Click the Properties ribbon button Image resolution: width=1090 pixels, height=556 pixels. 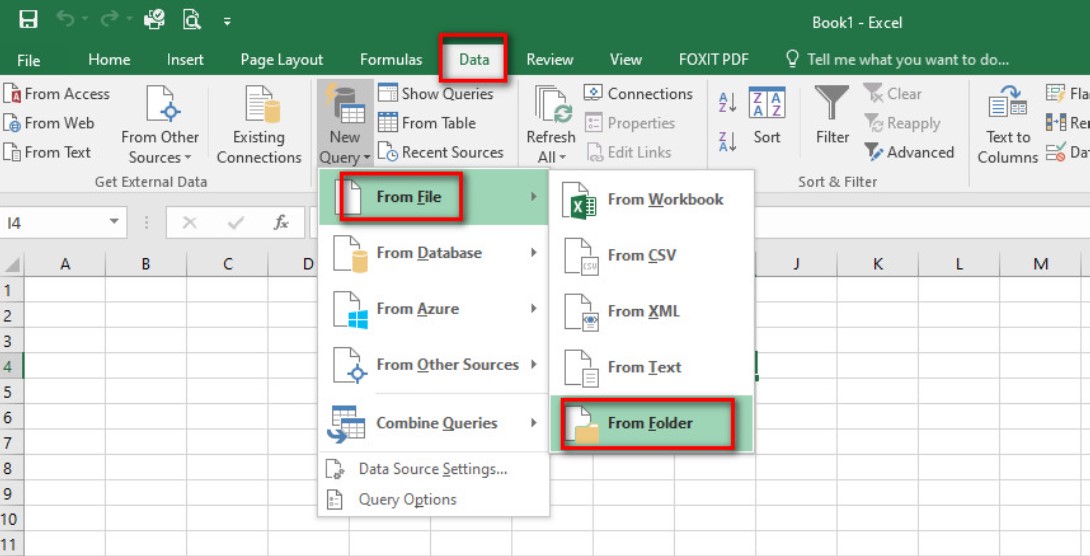(630, 123)
